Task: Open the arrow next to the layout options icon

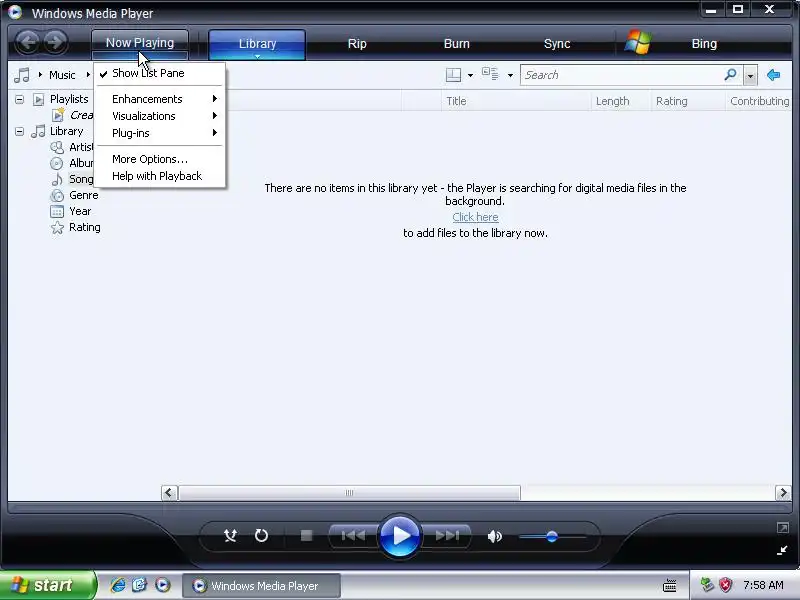Action: coord(470,76)
